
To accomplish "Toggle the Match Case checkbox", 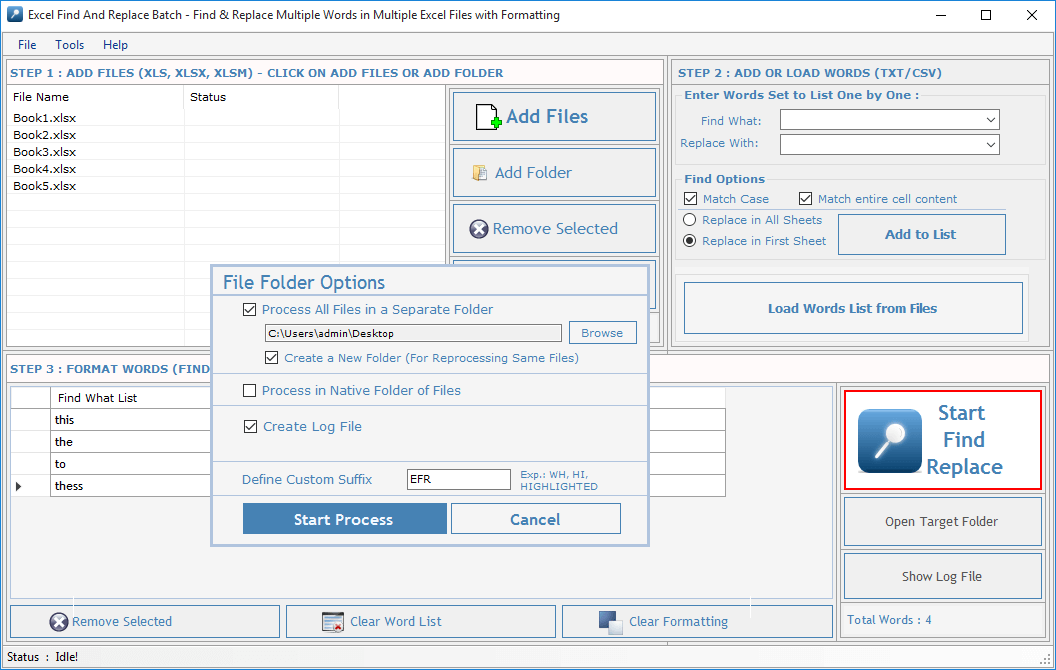I will click(x=690, y=199).
